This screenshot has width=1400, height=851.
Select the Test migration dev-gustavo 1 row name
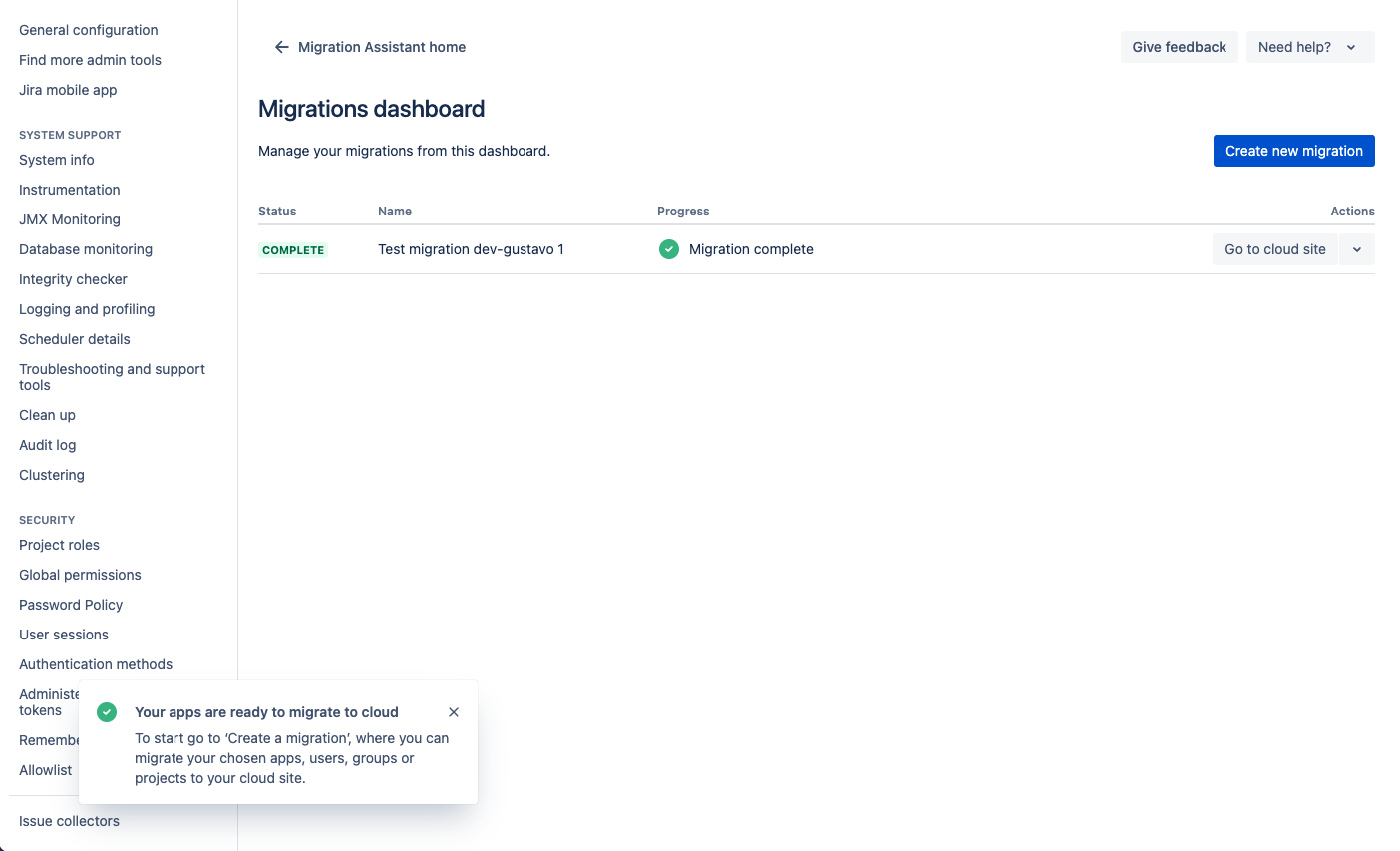[471, 249]
